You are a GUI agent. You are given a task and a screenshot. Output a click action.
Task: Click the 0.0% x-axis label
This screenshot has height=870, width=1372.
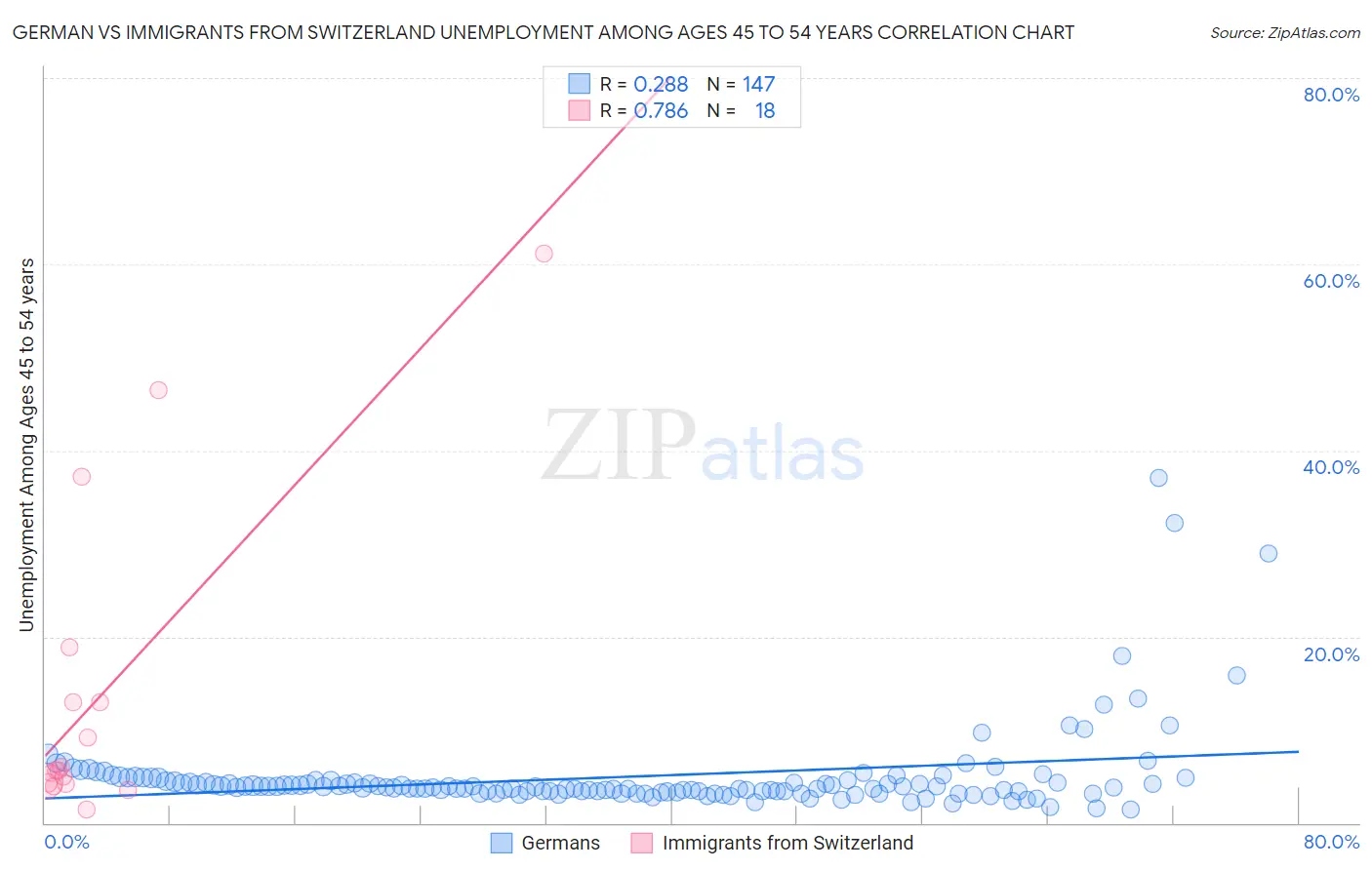[66, 842]
